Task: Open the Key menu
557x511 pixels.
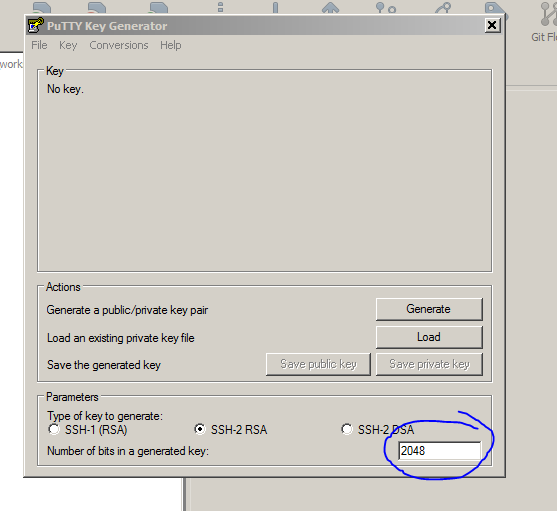Action: coord(68,45)
